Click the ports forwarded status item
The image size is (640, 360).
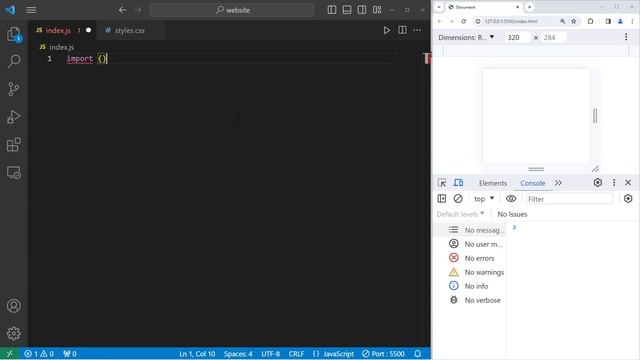[70, 354]
